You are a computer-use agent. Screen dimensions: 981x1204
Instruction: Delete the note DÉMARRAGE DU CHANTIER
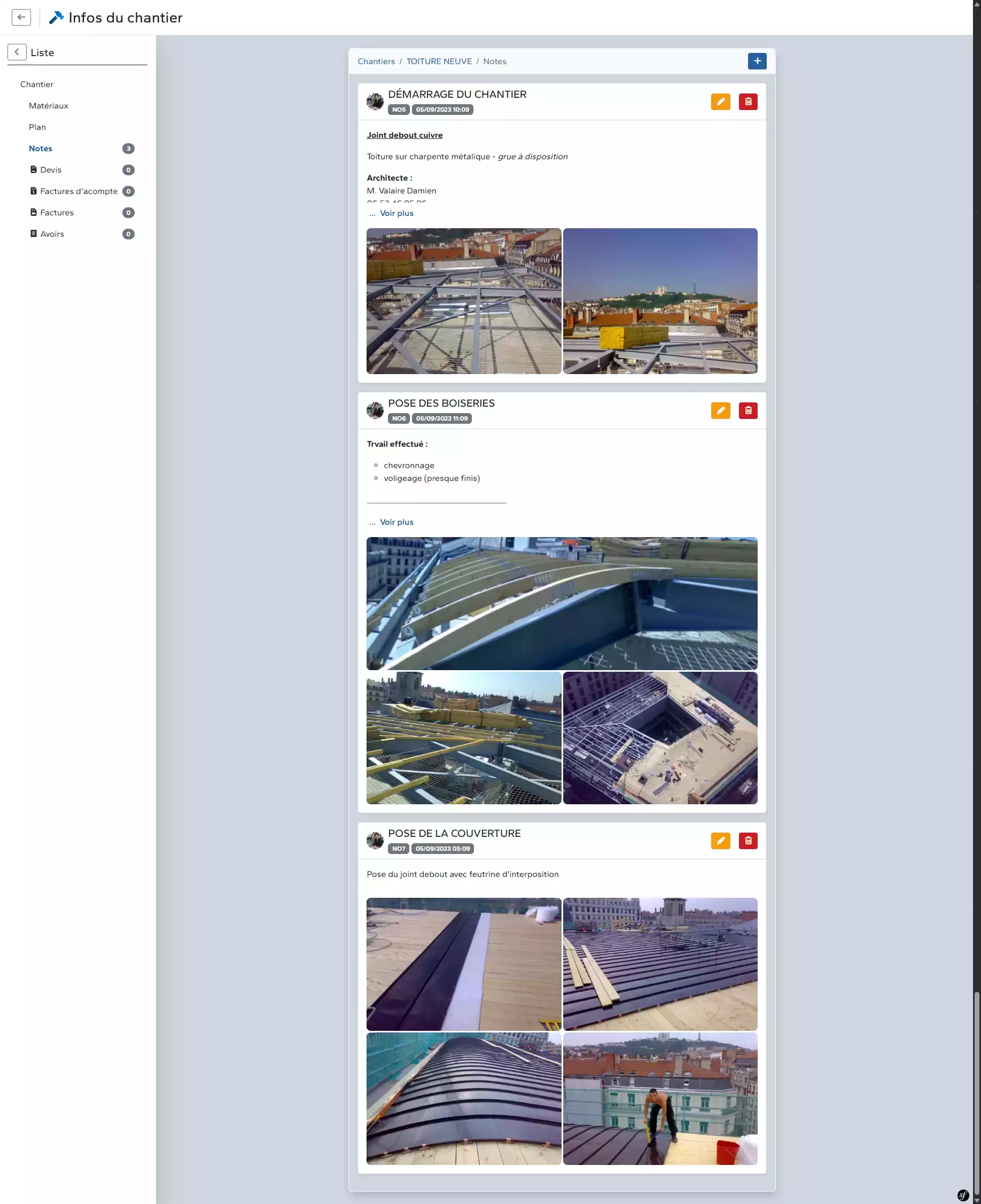pyautogui.click(x=748, y=102)
